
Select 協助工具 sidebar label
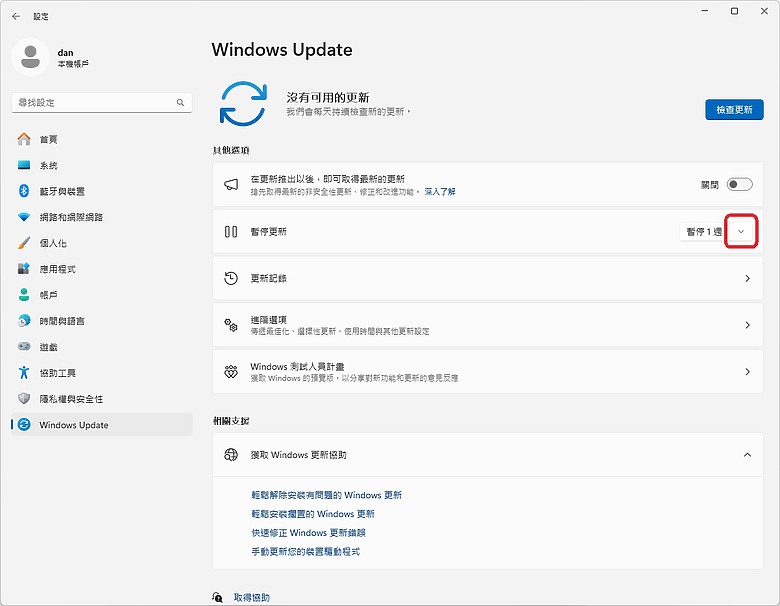tap(58, 373)
